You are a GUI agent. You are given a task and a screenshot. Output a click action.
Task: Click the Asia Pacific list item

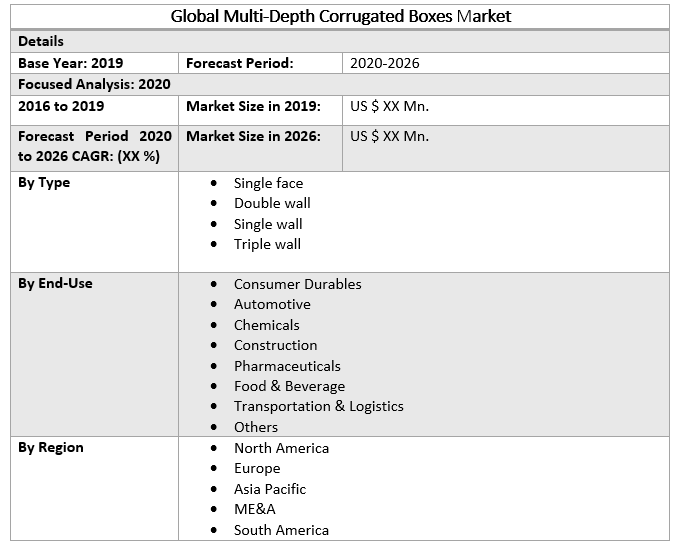pos(270,489)
